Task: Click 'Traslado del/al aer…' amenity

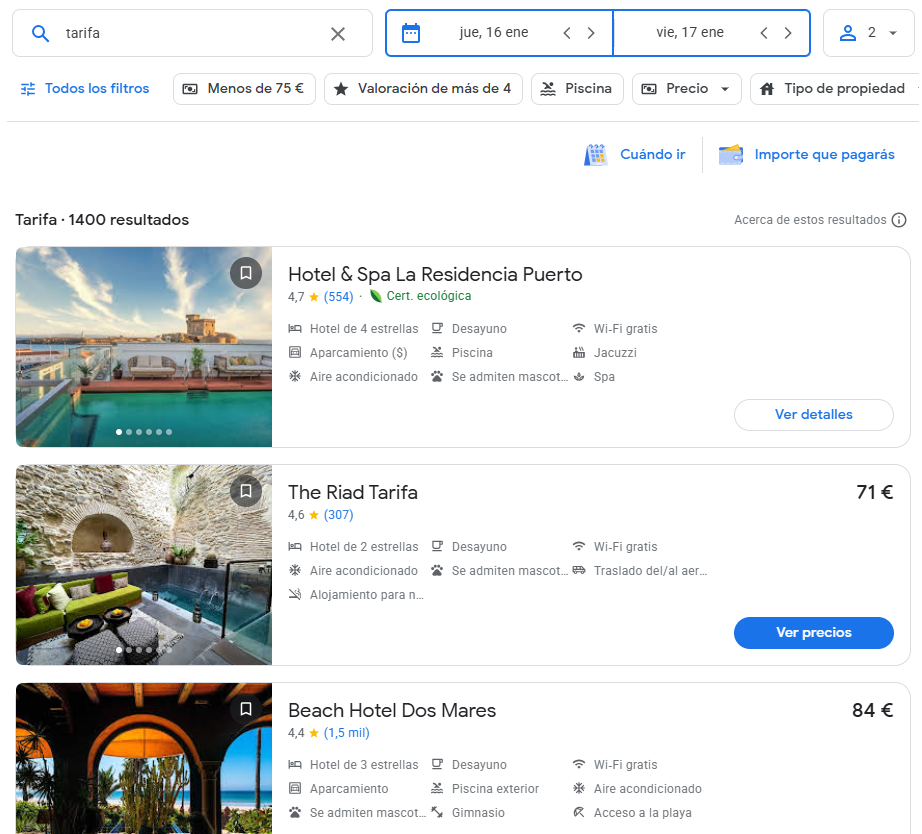Action: tap(650, 571)
